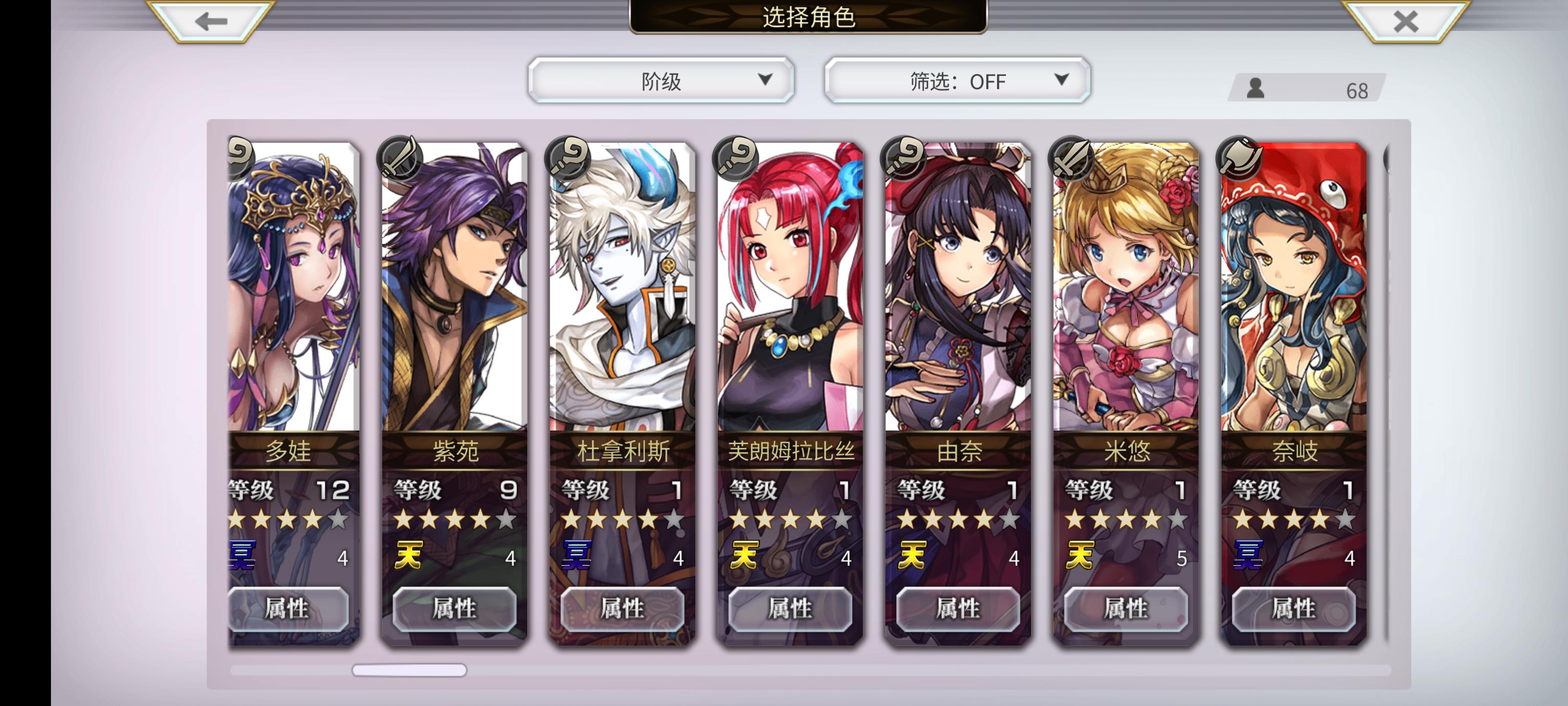The width and height of the screenshot is (1568, 706).
Task: Open 属性 for 芙朗姆拉比丝
Action: [790, 608]
